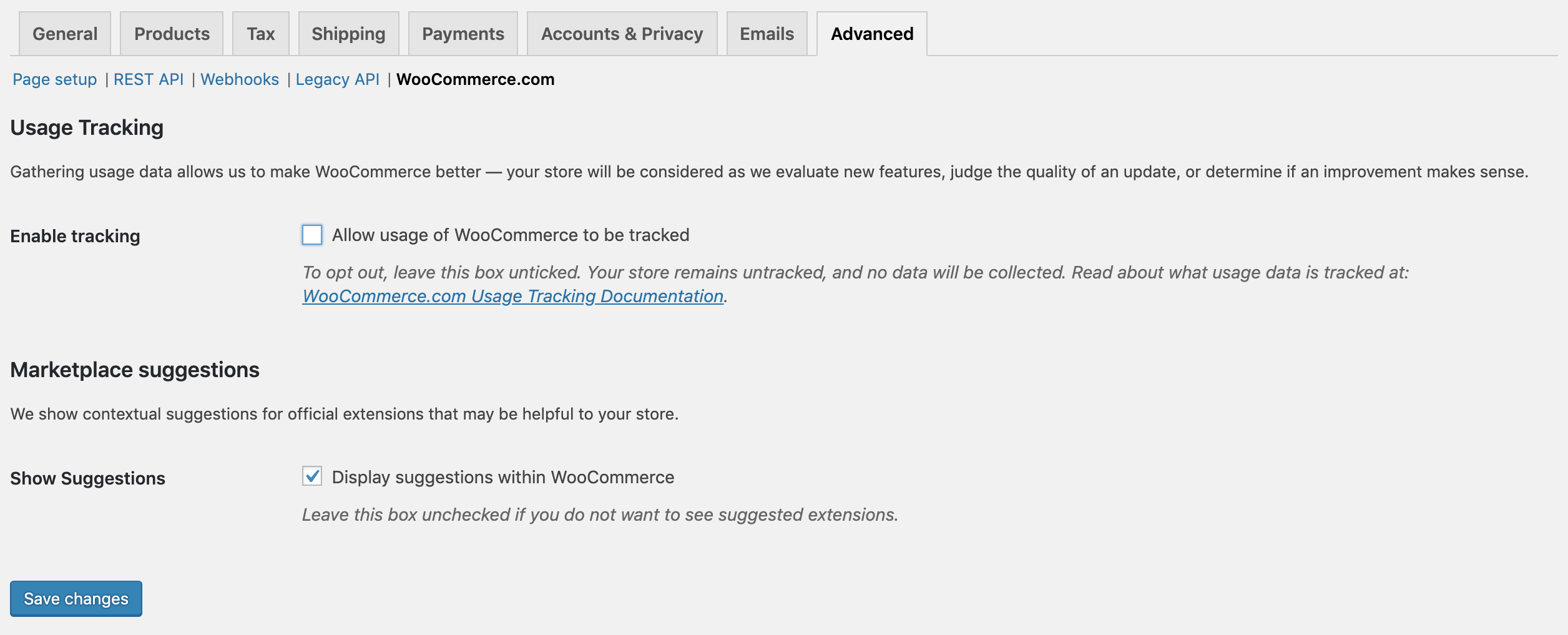Open the Page setup section
This screenshot has width=1568, height=635.
(54, 79)
